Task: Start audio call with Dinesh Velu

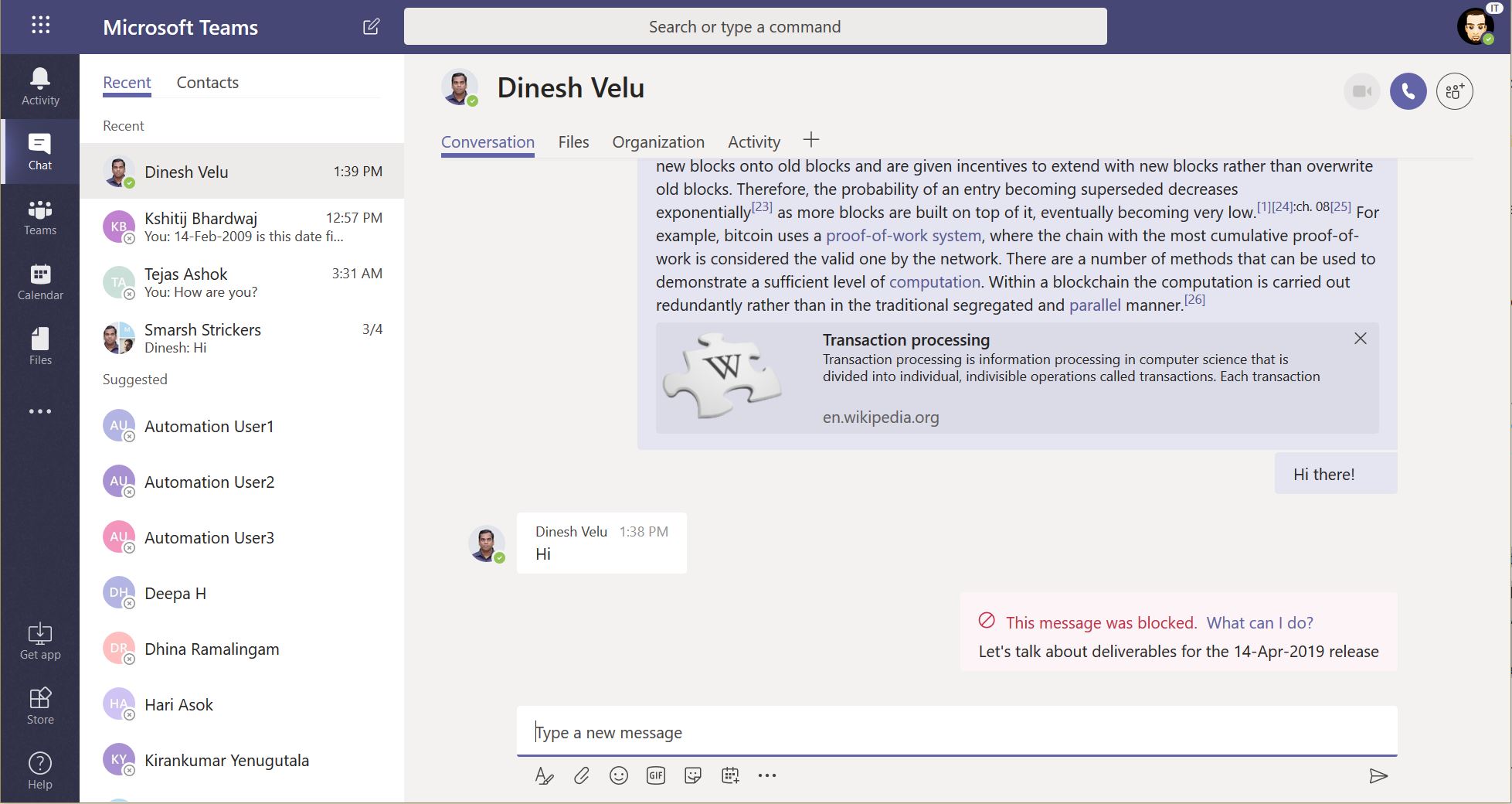Action: 1408,91
